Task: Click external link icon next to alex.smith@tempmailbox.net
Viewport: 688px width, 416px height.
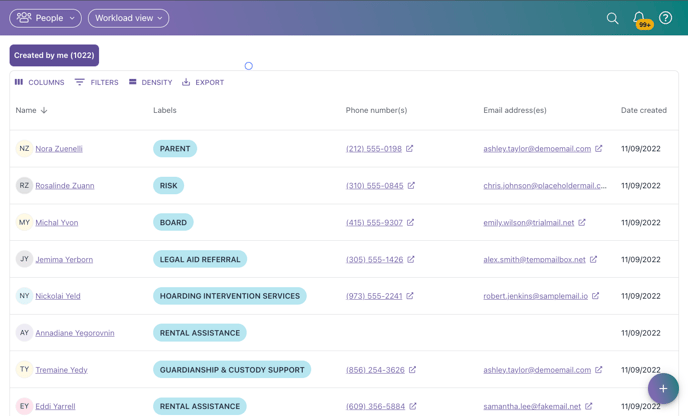Action: click(593, 259)
